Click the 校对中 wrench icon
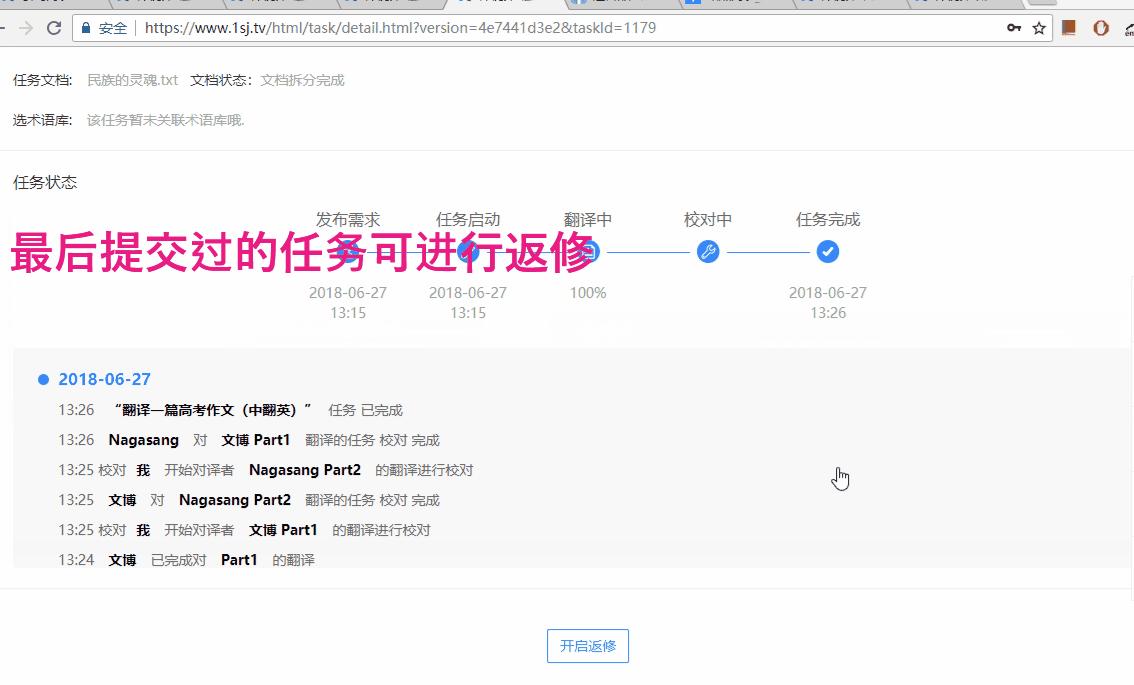1134x685 pixels. [x=708, y=252]
